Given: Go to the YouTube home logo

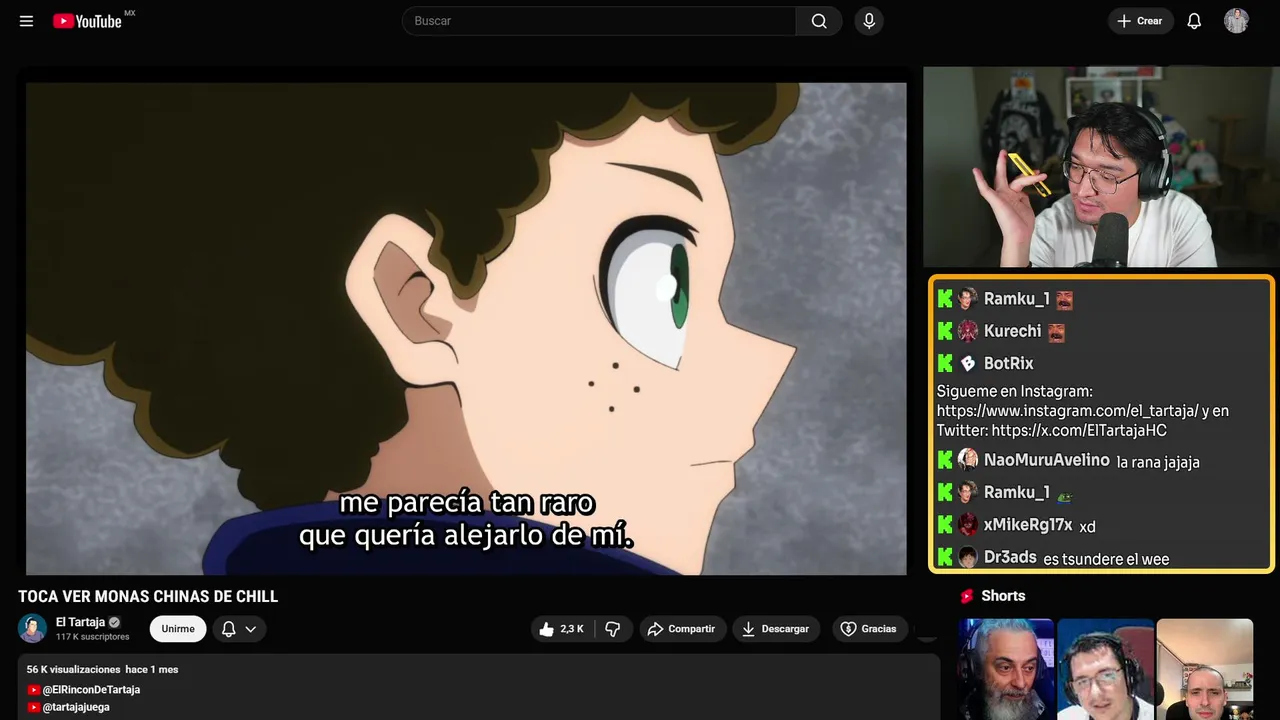Looking at the screenshot, I should [x=88, y=21].
